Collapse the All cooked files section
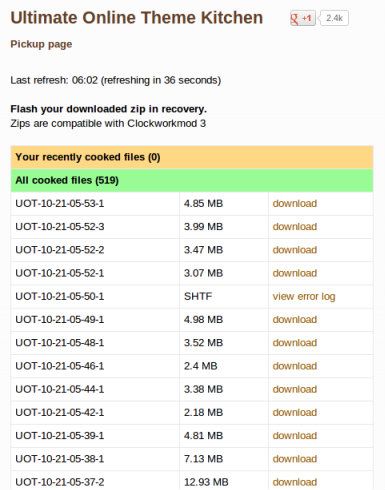 [192, 180]
